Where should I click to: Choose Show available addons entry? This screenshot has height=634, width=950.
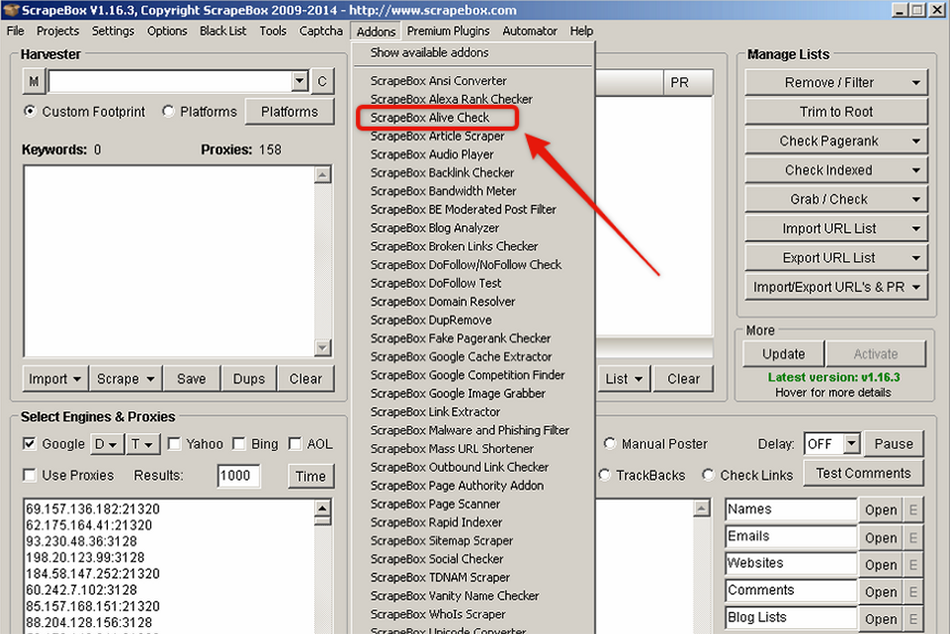430,53
